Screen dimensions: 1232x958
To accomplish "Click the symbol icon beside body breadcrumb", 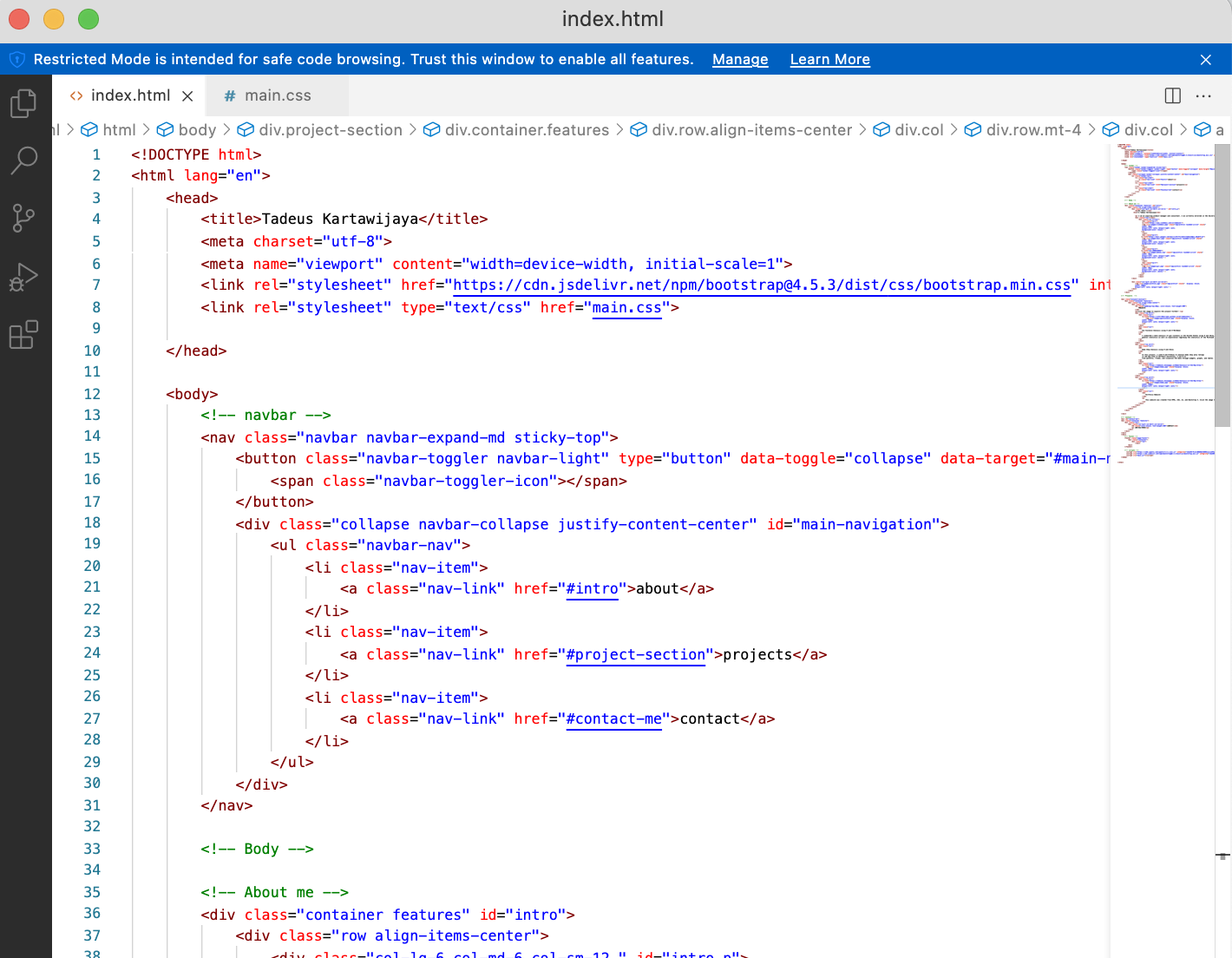I will click(165, 129).
